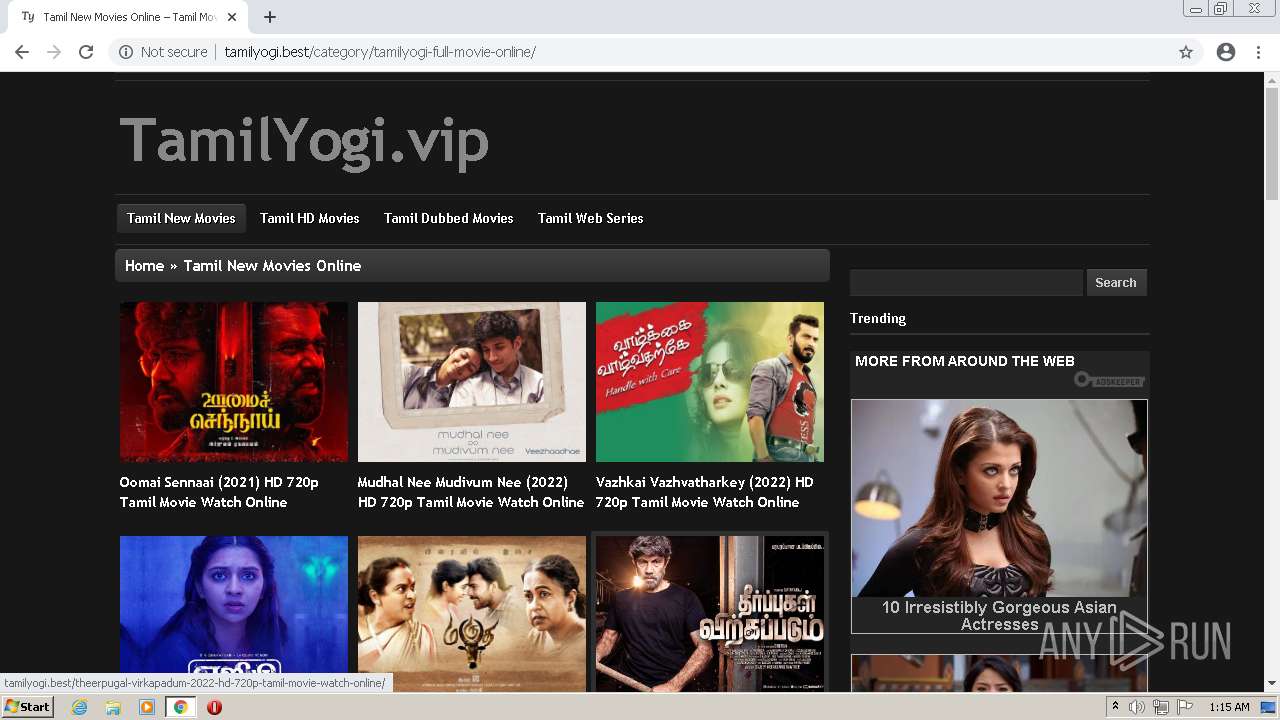Click the page scrollbar up arrow
This screenshot has width=1280, height=720.
(x=1272, y=79)
